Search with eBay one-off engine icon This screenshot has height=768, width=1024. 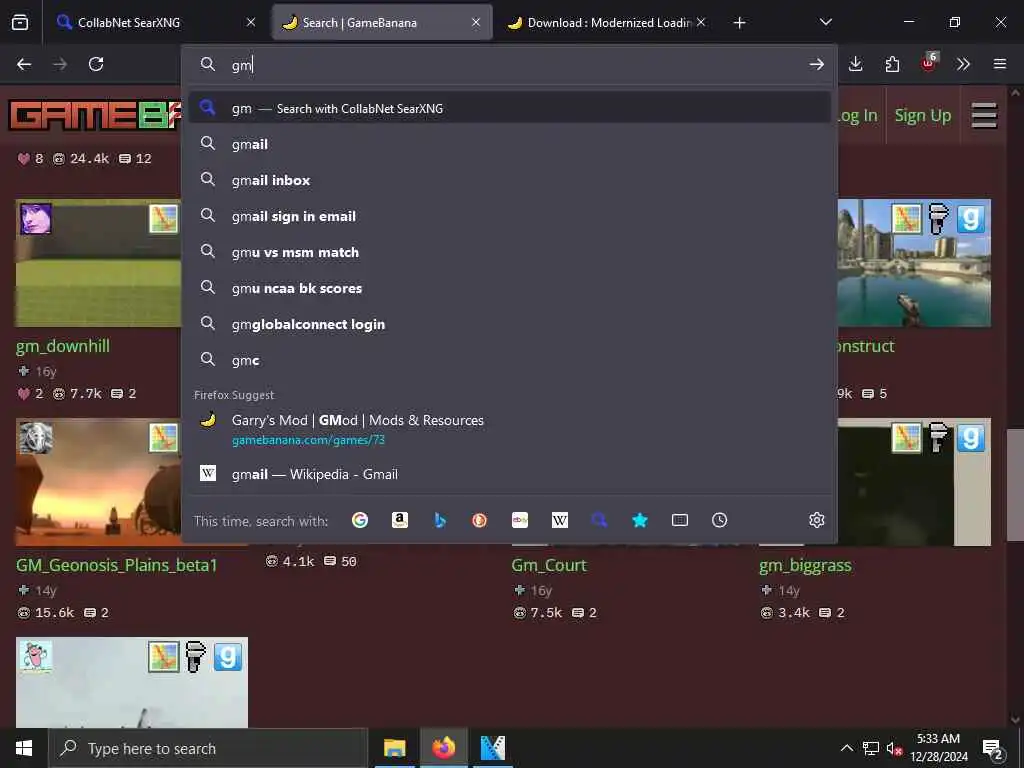tap(520, 520)
